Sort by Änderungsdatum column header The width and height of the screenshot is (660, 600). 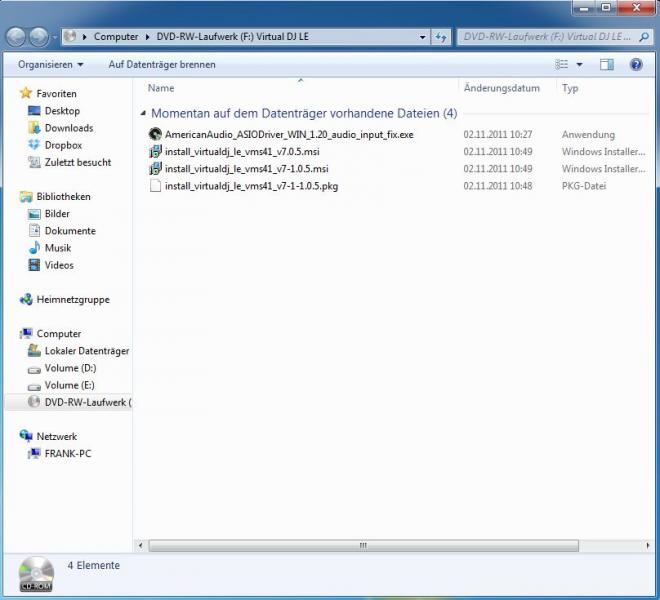click(x=502, y=88)
